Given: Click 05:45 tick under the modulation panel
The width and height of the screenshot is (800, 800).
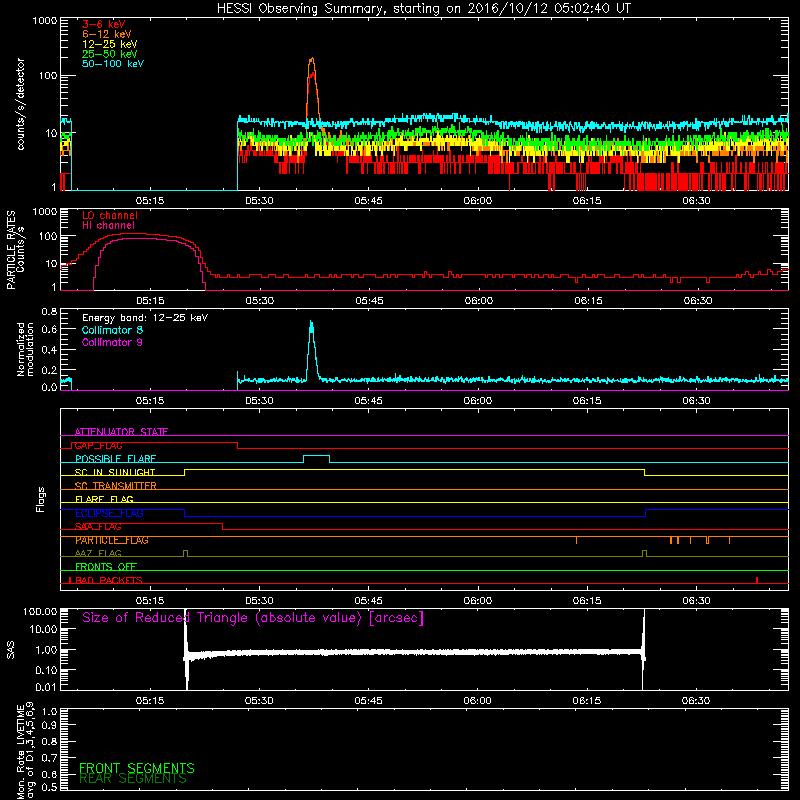Looking at the screenshot, I should click(368, 401).
